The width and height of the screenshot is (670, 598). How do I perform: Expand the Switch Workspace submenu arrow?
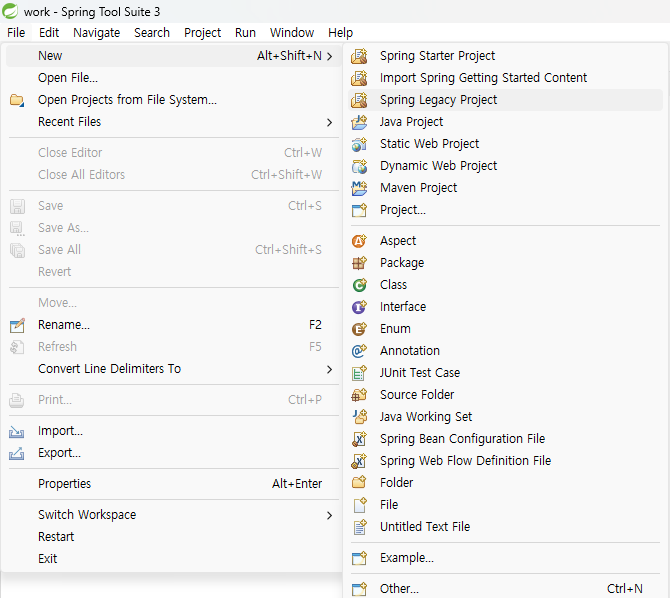tap(329, 516)
